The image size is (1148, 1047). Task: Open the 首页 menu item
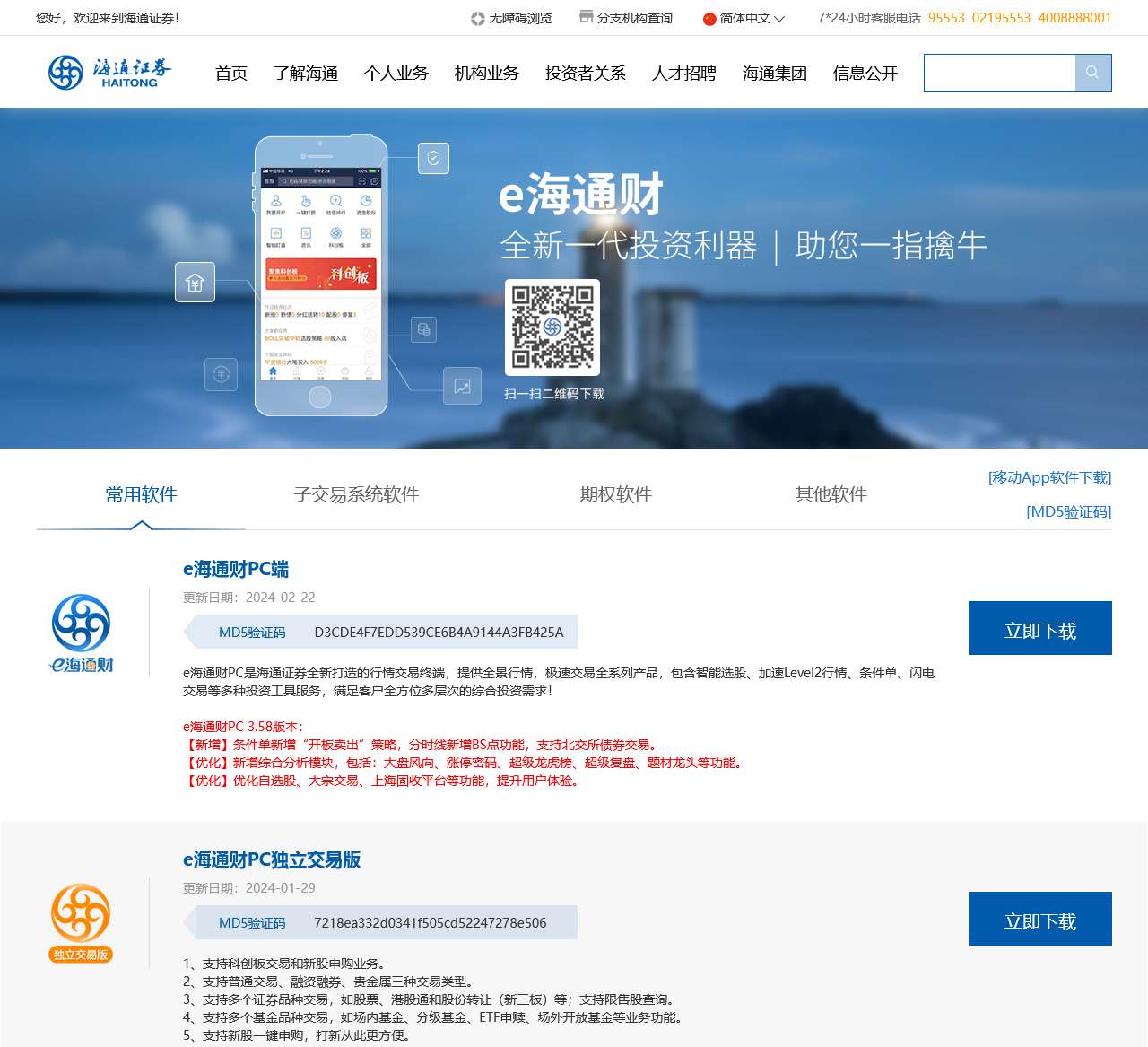pos(231,74)
